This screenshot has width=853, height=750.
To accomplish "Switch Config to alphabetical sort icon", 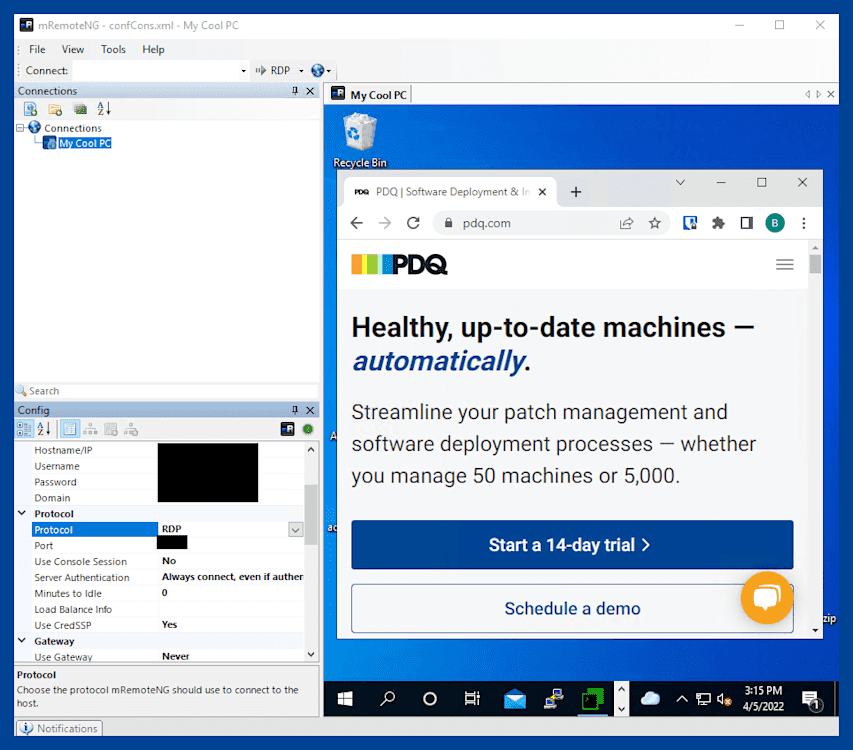I will [x=44, y=429].
